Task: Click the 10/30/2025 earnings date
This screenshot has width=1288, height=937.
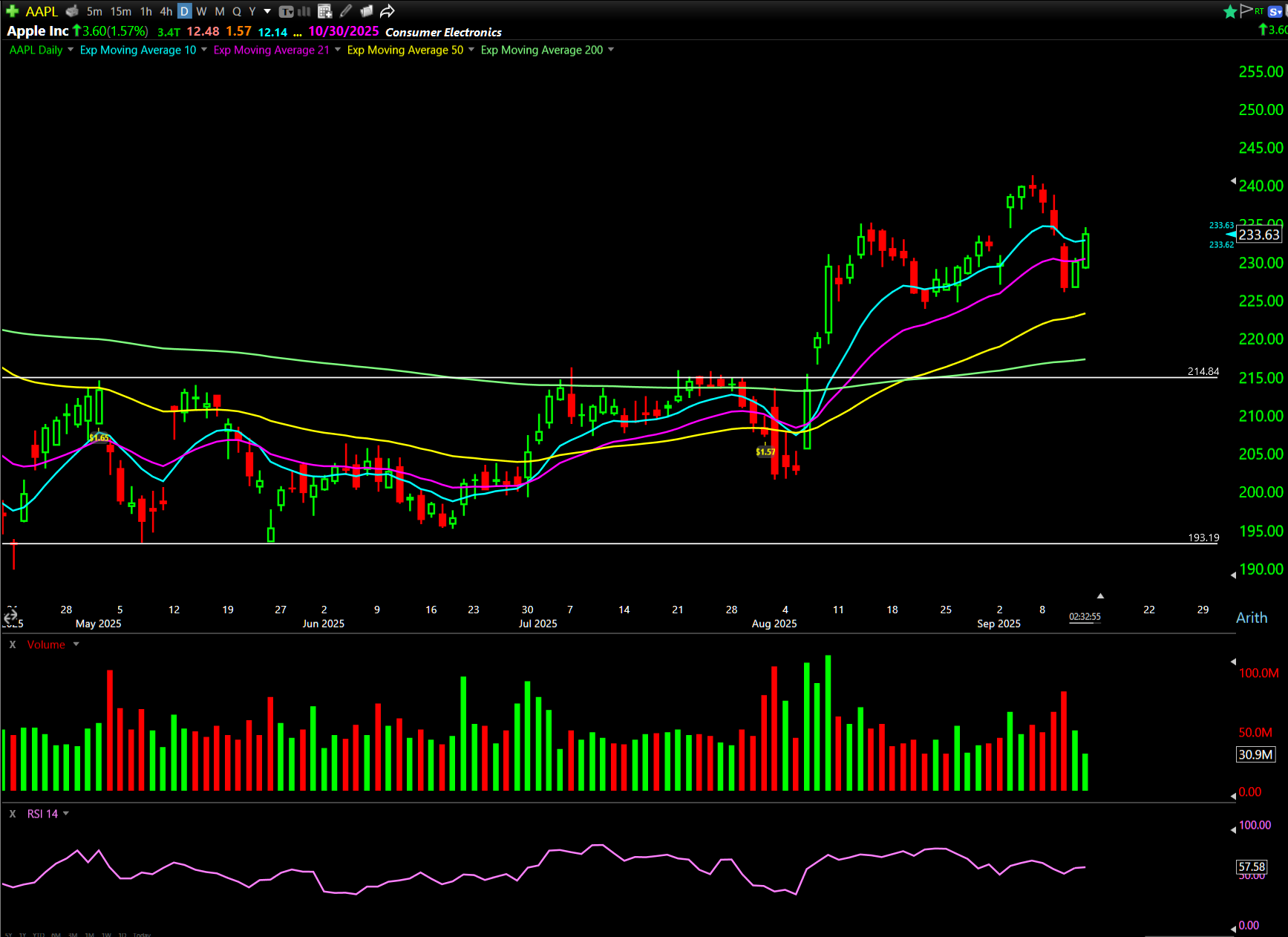Action: tap(343, 31)
